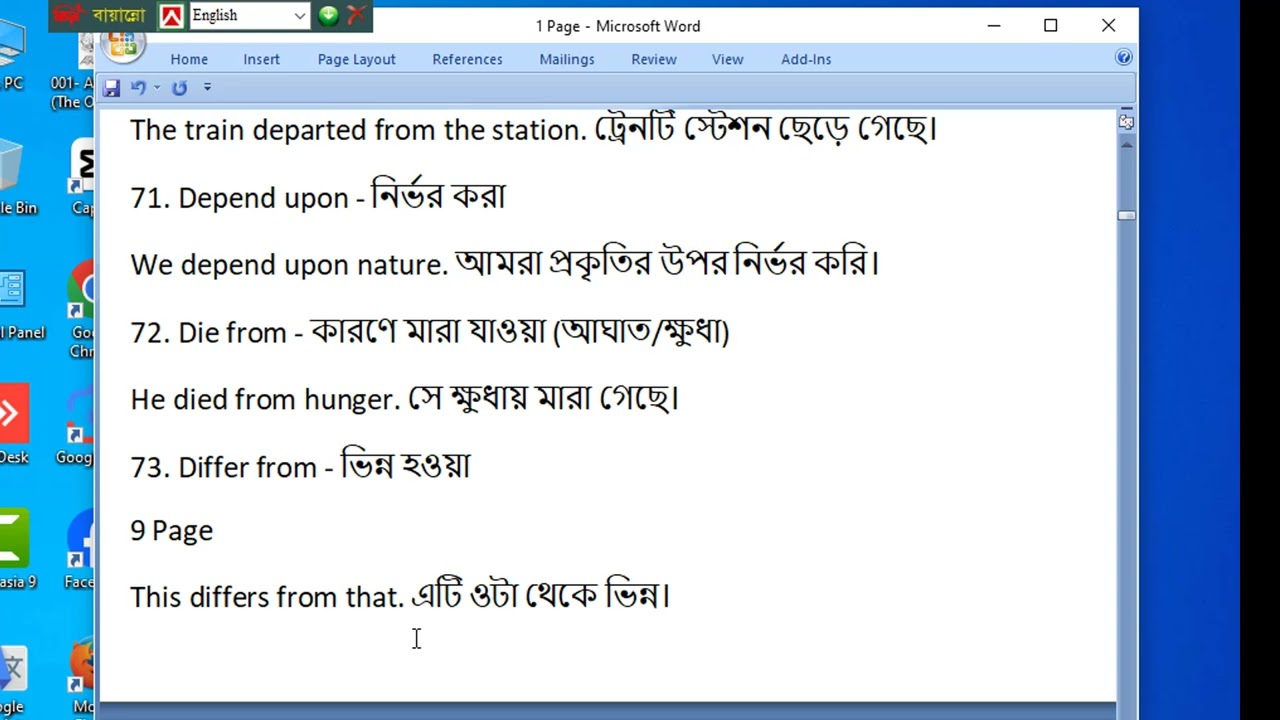Select the Add-Ins tab
The width and height of the screenshot is (1280, 720).
(806, 59)
